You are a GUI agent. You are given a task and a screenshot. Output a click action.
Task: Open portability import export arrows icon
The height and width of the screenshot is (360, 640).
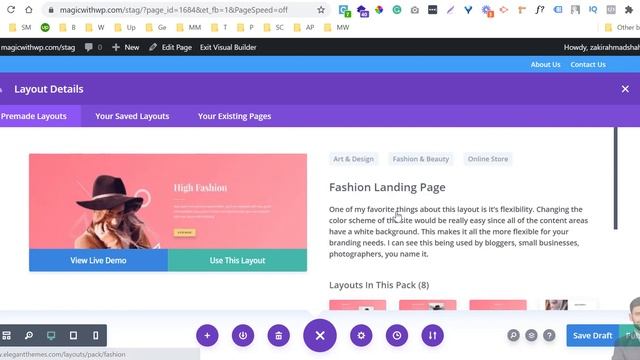click(433, 336)
